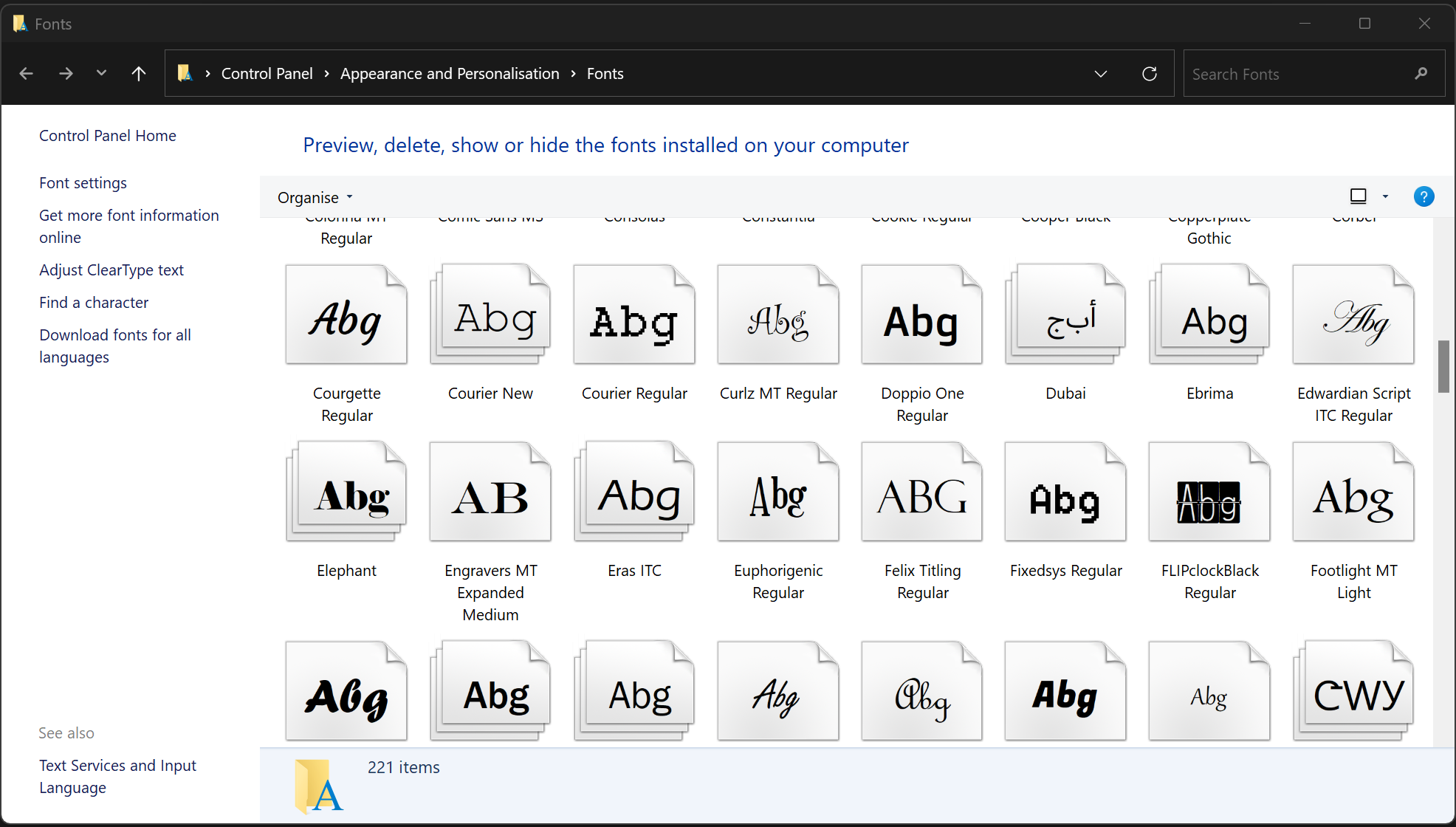
Task: Select the Footlight MT Light font icon
Action: pyautogui.click(x=1353, y=492)
